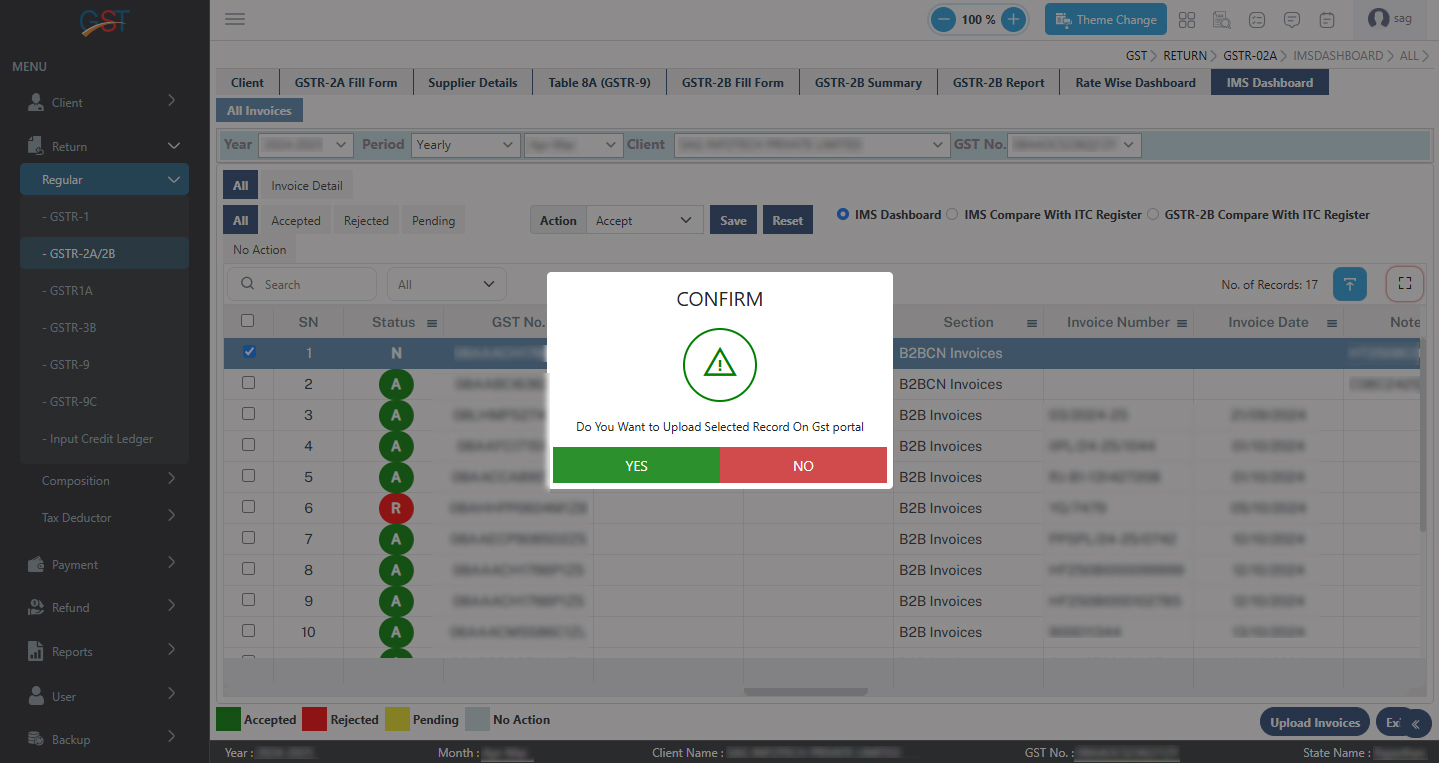Image resolution: width=1439 pixels, height=763 pixels.
Task: Expand the Composition menu in sidebar
Action: click(x=105, y=480)
